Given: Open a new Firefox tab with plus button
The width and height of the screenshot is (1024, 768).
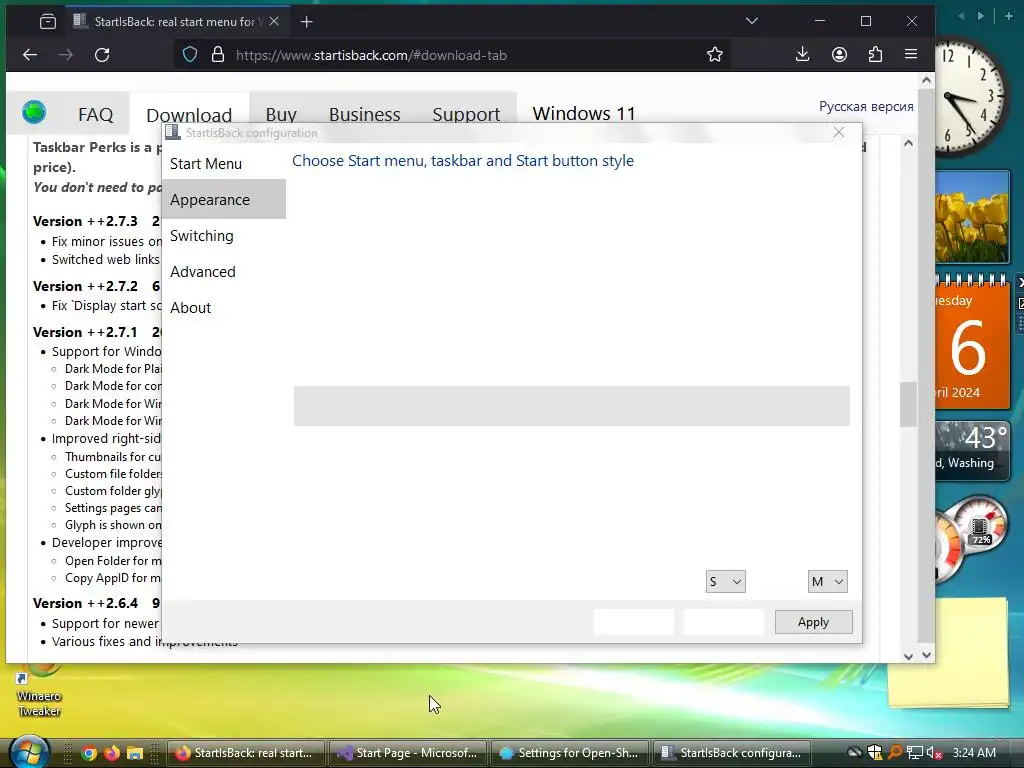Looking at the screenshot, I should pyautogui.click(x=306, y=22).
